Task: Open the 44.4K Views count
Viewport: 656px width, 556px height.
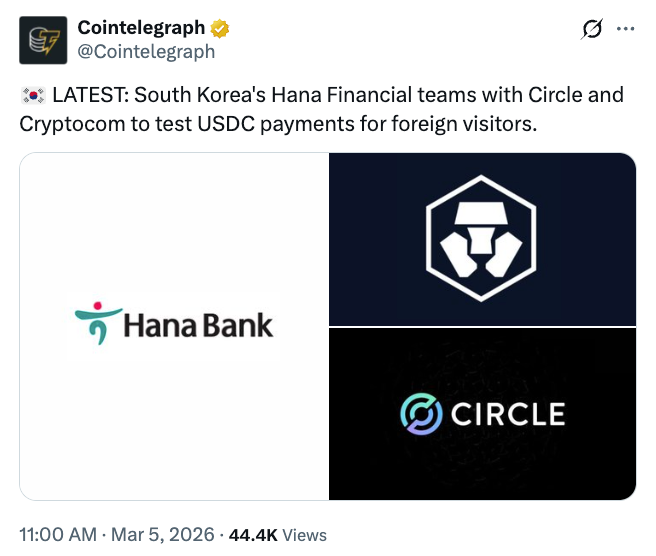Action: click(x=277, y=535)
